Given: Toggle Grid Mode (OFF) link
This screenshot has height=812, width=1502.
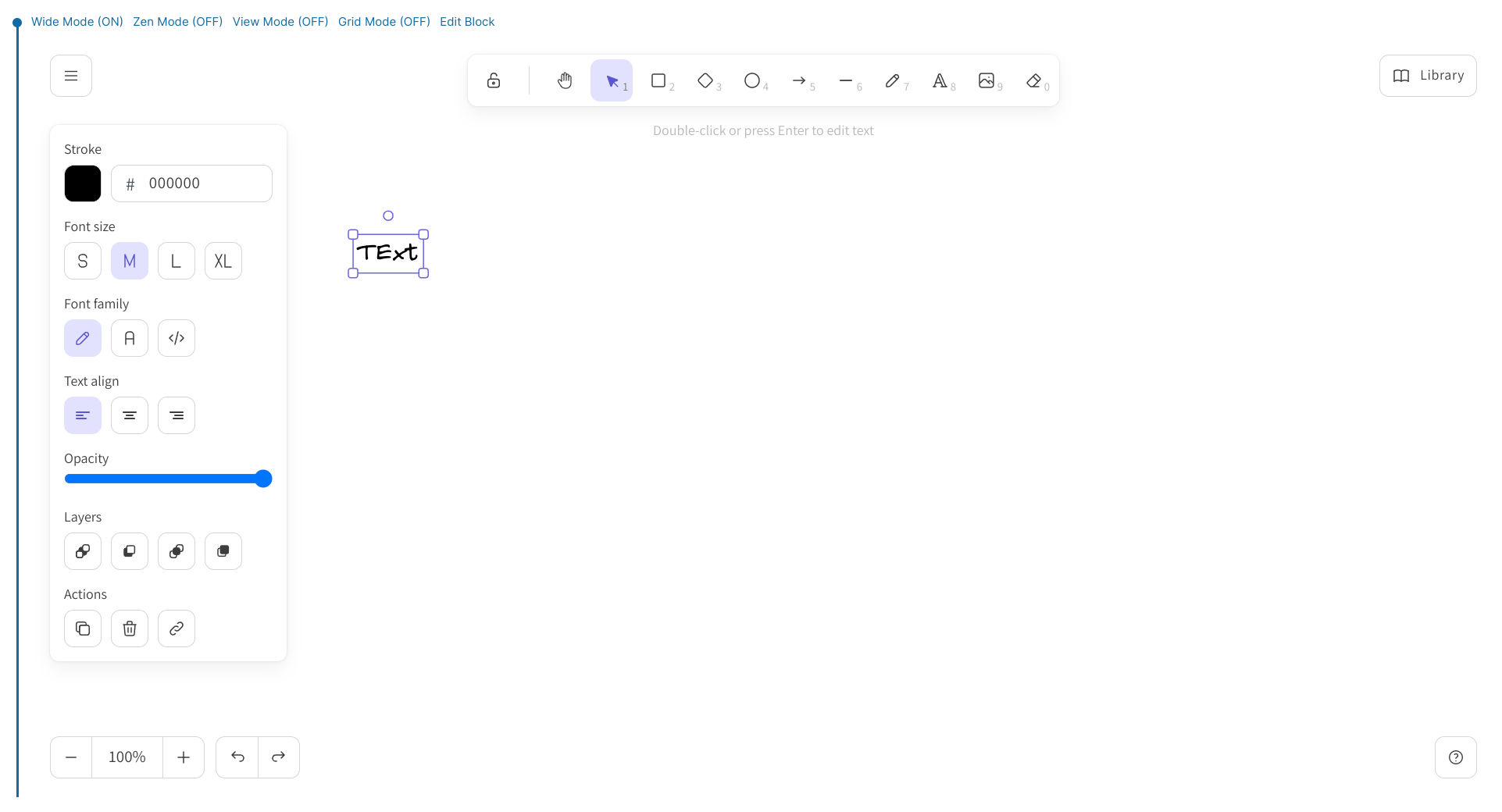Looking at the screenshot, I should [x=384, y=22].
